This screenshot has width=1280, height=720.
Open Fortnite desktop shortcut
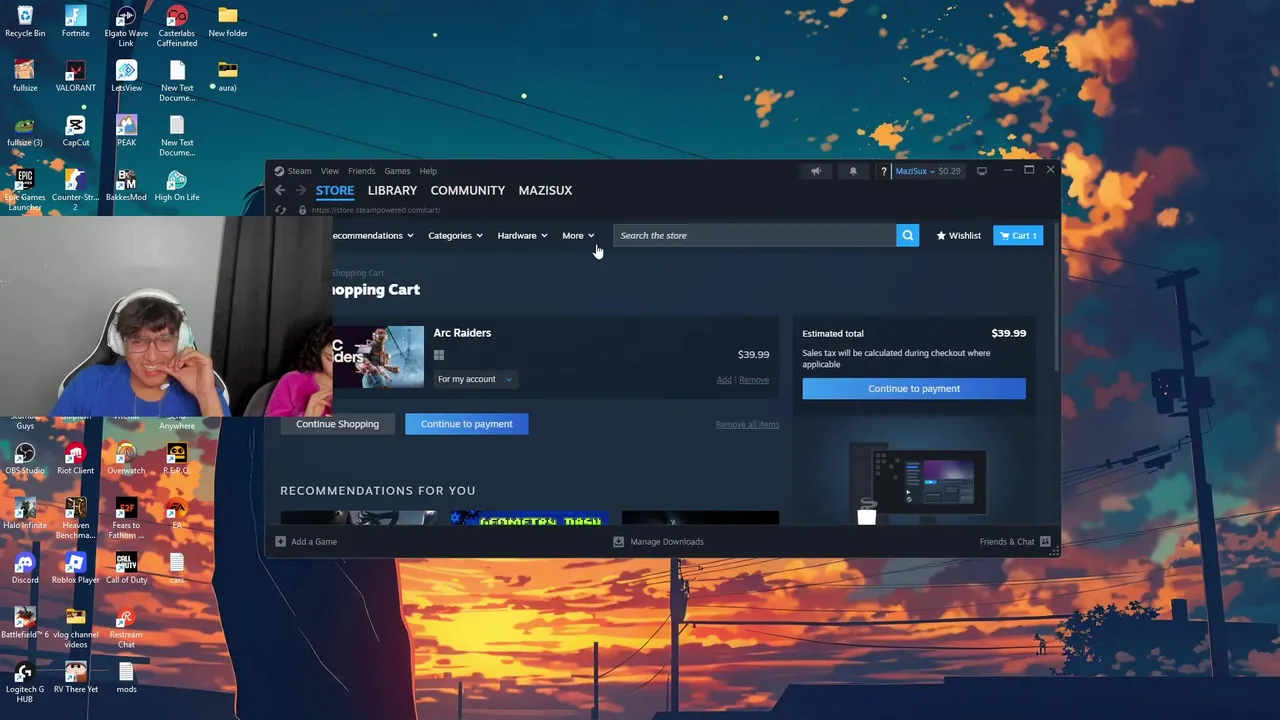coord(75,22)
